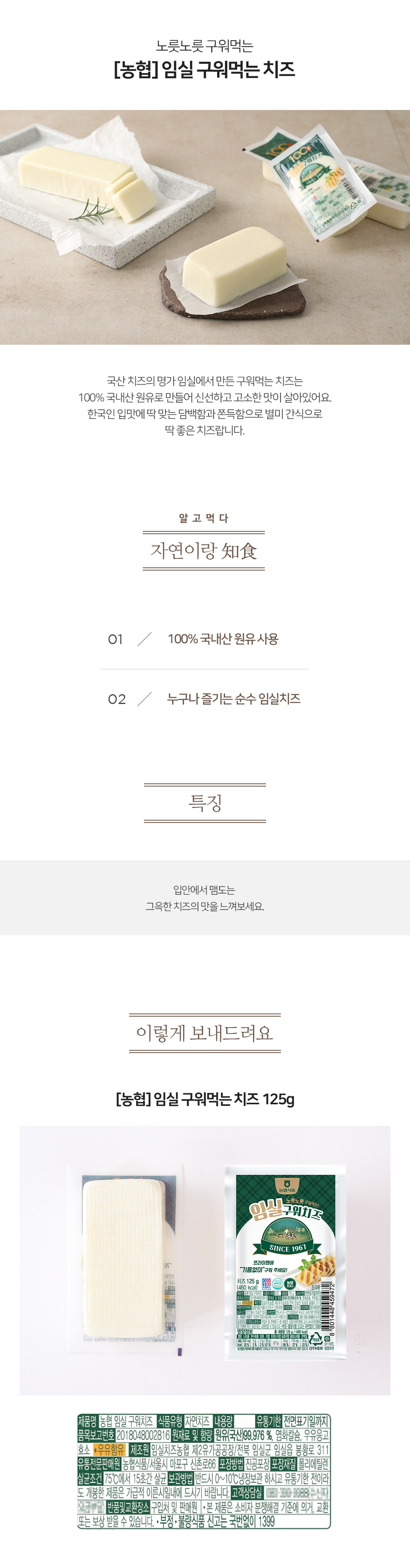The width and height of the screenshot is (410, 1568).
Task: Click the SINCE 1961 emblem on package
Action: (x=287, y=1247)
